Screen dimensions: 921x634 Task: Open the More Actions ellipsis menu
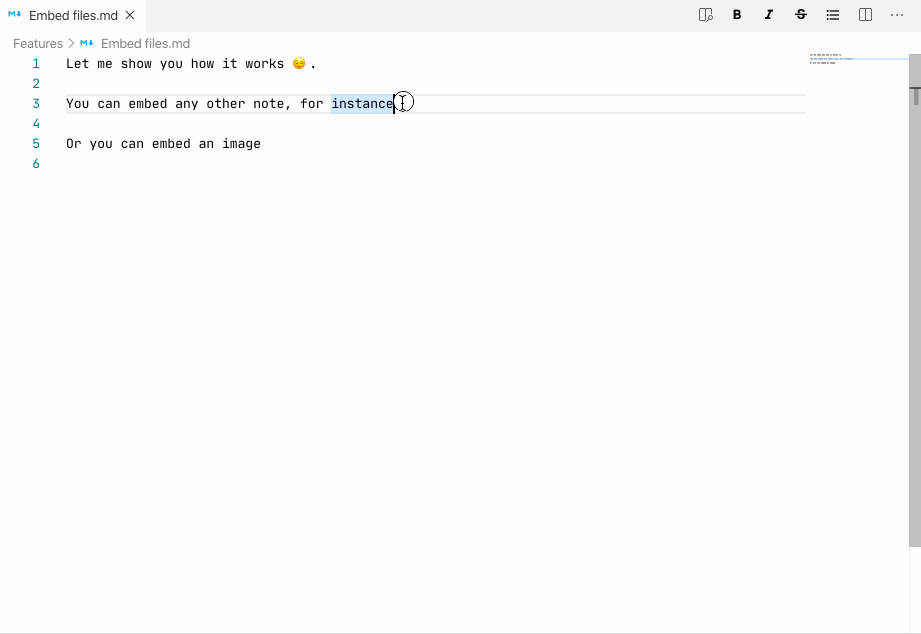point(896,15)
